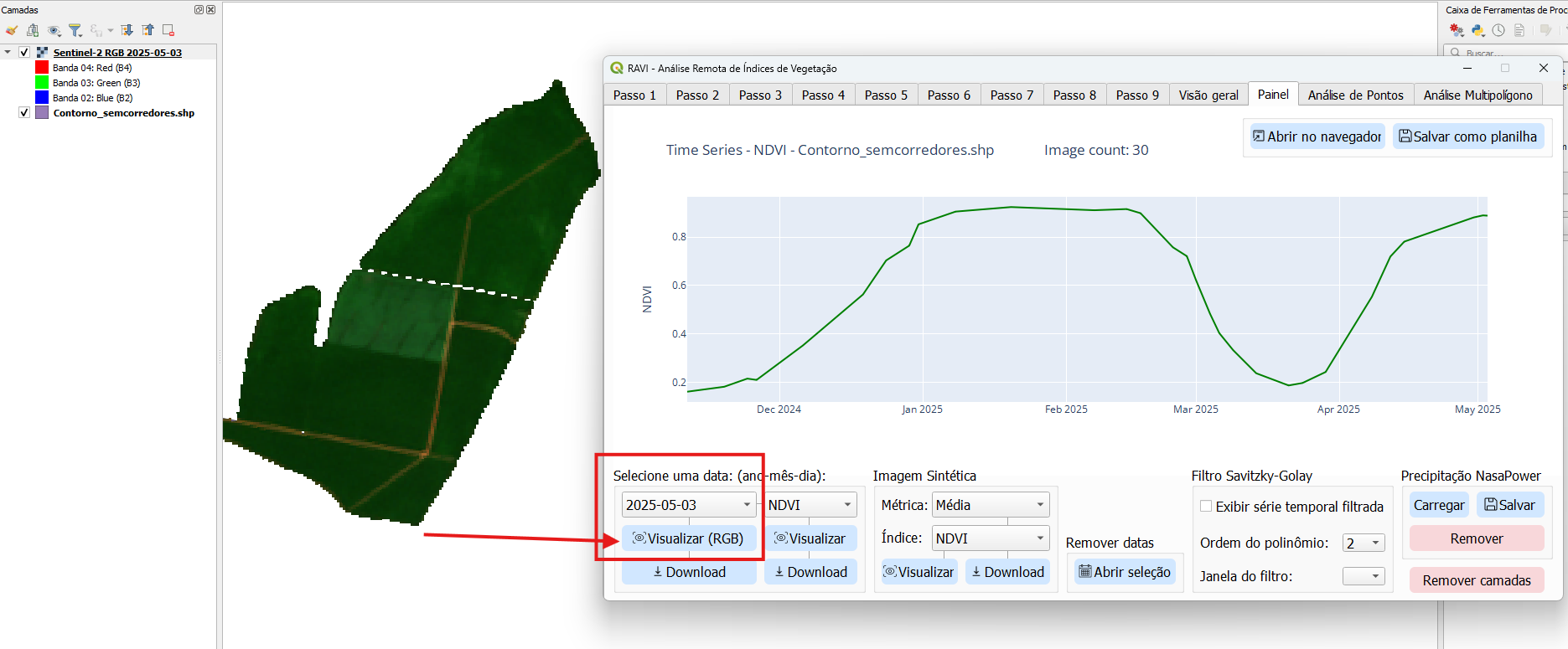
Task: Click the red Banda 04 color swatch
Action: (x=42, y=67)
